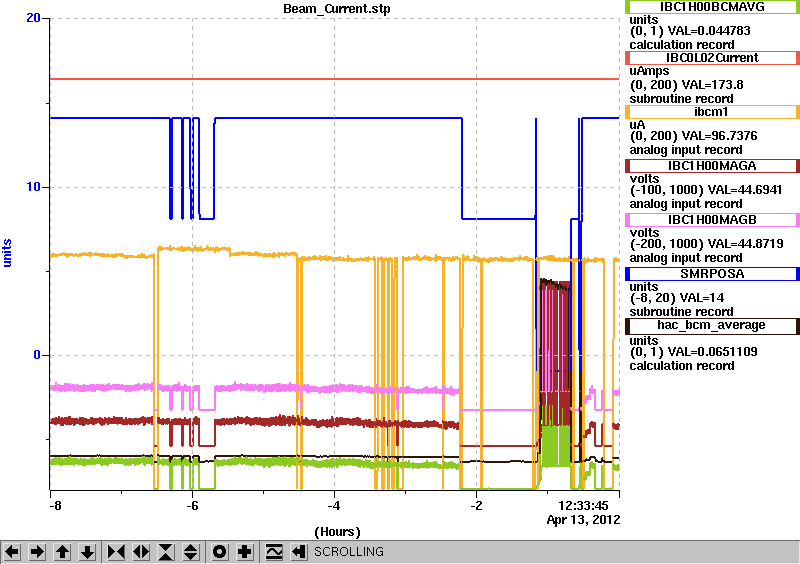
Task: Click the VAL=0.044783 reading
Action: pyautogui.click(x=709, y=31)
